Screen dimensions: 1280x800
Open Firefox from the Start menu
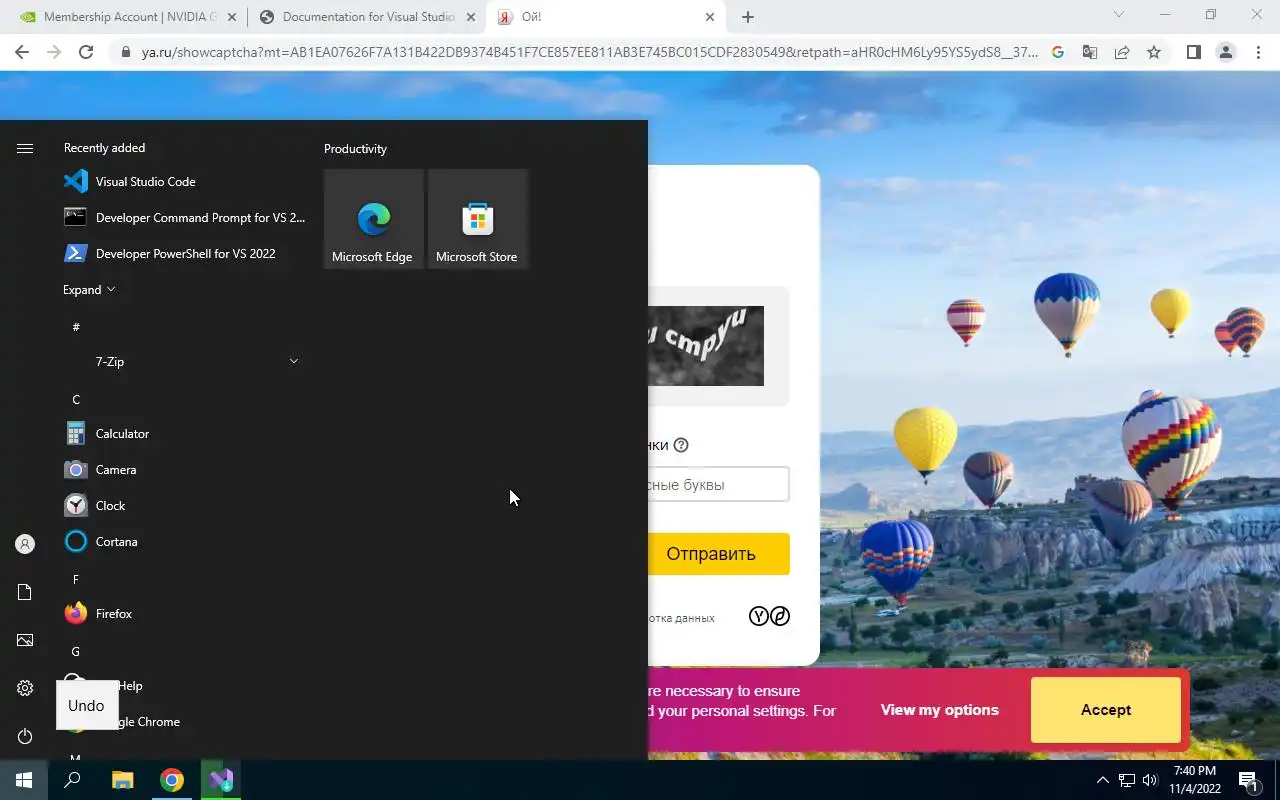tap(184, 614)
